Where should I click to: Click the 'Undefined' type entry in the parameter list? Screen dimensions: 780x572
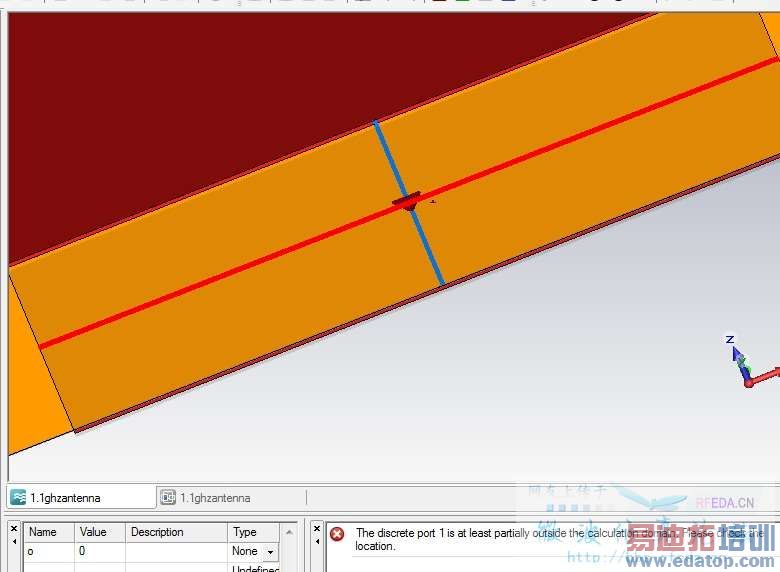pos(255,568)
